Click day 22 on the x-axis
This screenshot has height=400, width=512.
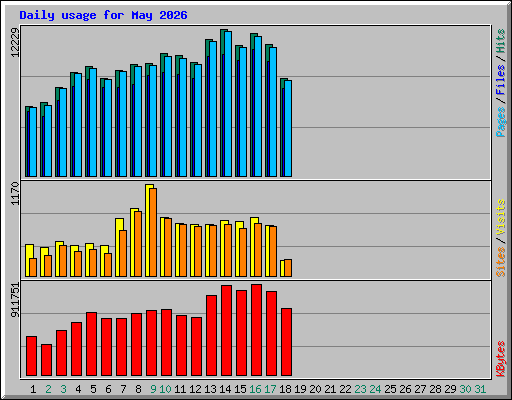(345, 389)
